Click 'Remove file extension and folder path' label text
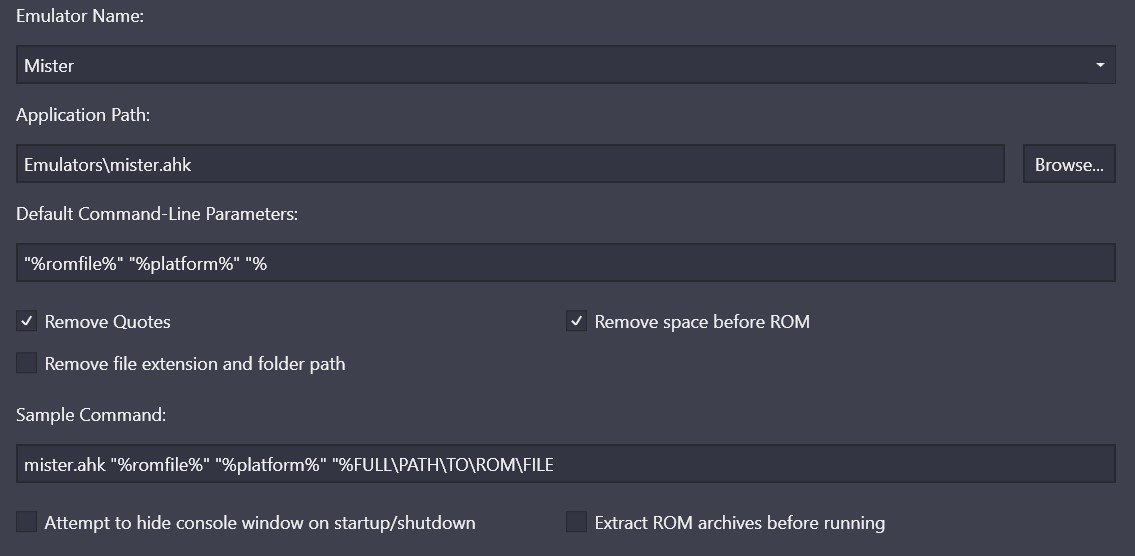 point(195,364)
